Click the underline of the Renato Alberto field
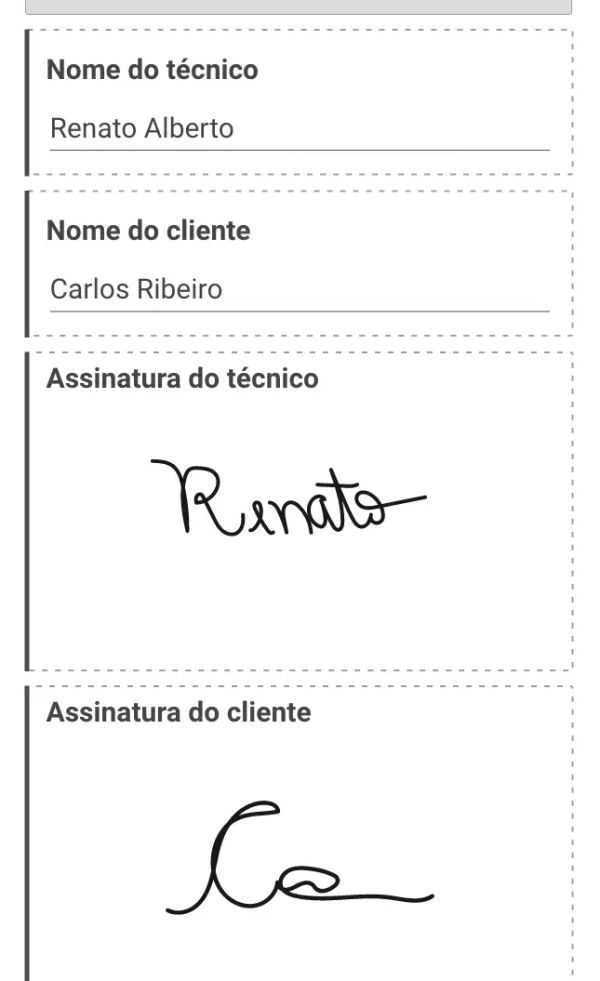This screenshot has width=600, height=981. pyautogui.click(x=298, y=150)
